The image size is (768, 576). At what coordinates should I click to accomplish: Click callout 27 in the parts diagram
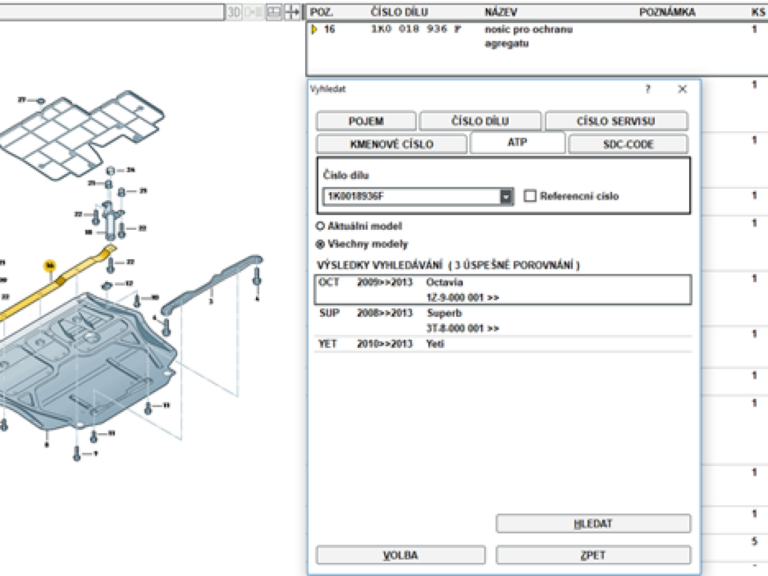coord(23,100)
